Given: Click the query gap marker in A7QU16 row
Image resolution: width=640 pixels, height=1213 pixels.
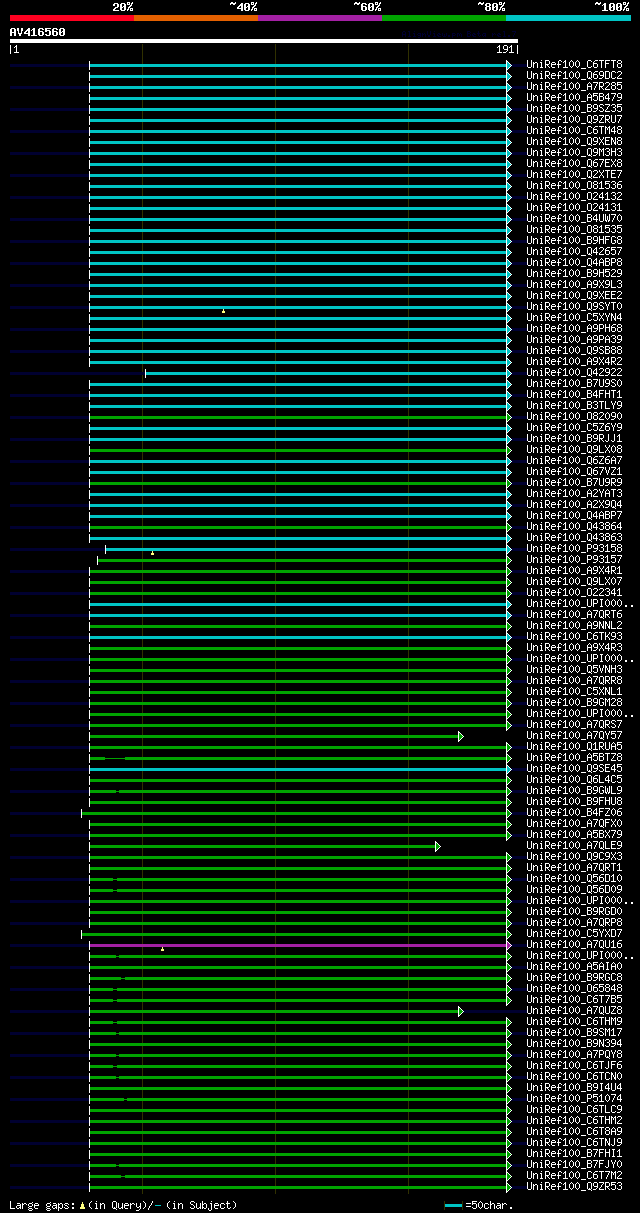Looking at the screenshot, I should [162, 949].
